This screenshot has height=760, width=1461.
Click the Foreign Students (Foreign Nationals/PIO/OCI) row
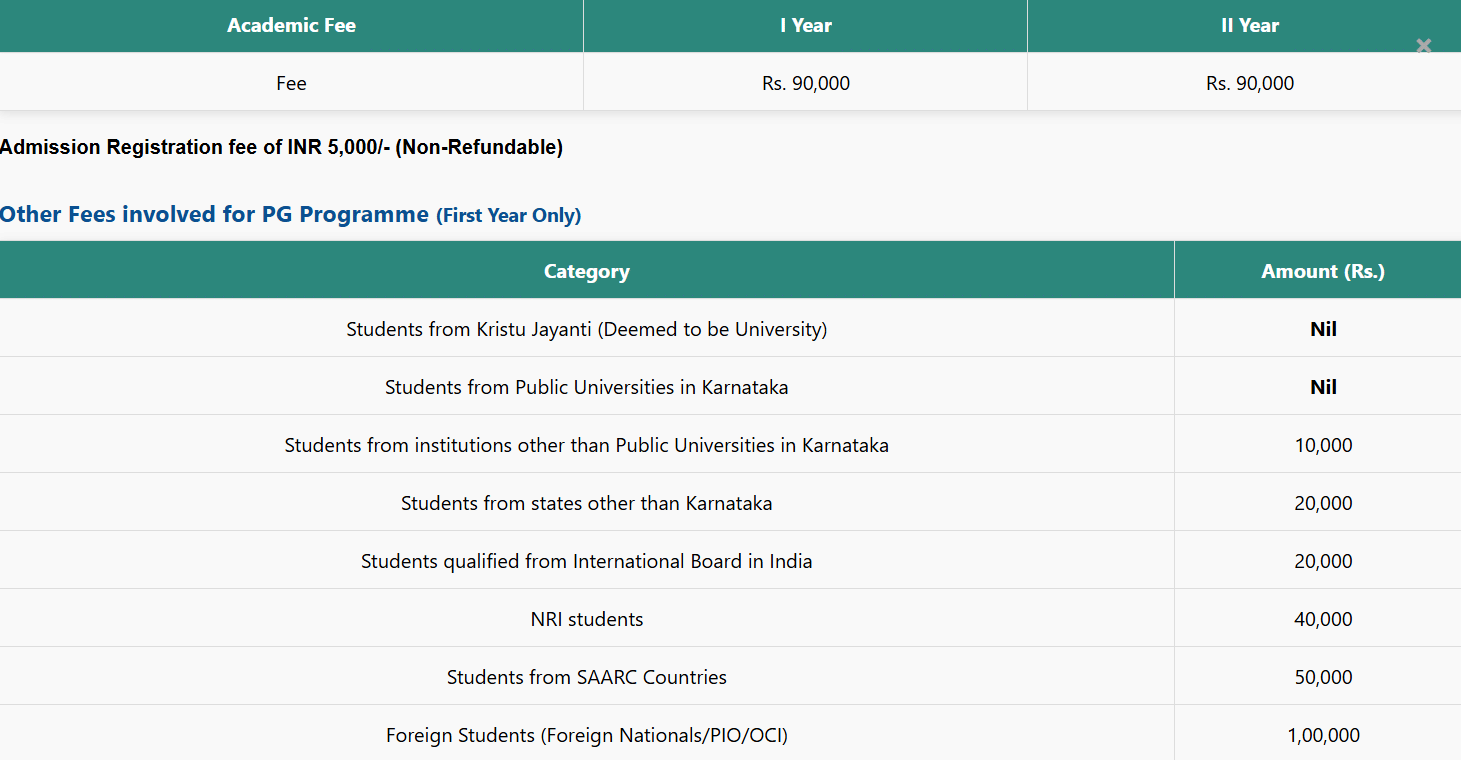coord(586,735)
